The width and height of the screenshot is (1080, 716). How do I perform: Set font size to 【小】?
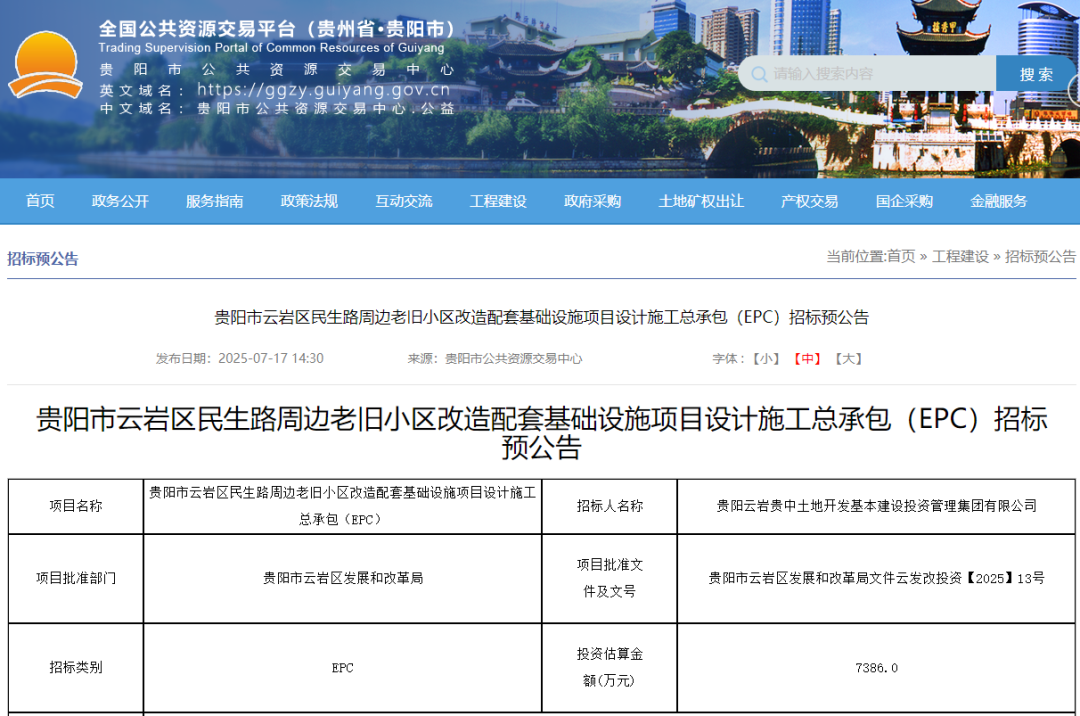click(766, 358)
